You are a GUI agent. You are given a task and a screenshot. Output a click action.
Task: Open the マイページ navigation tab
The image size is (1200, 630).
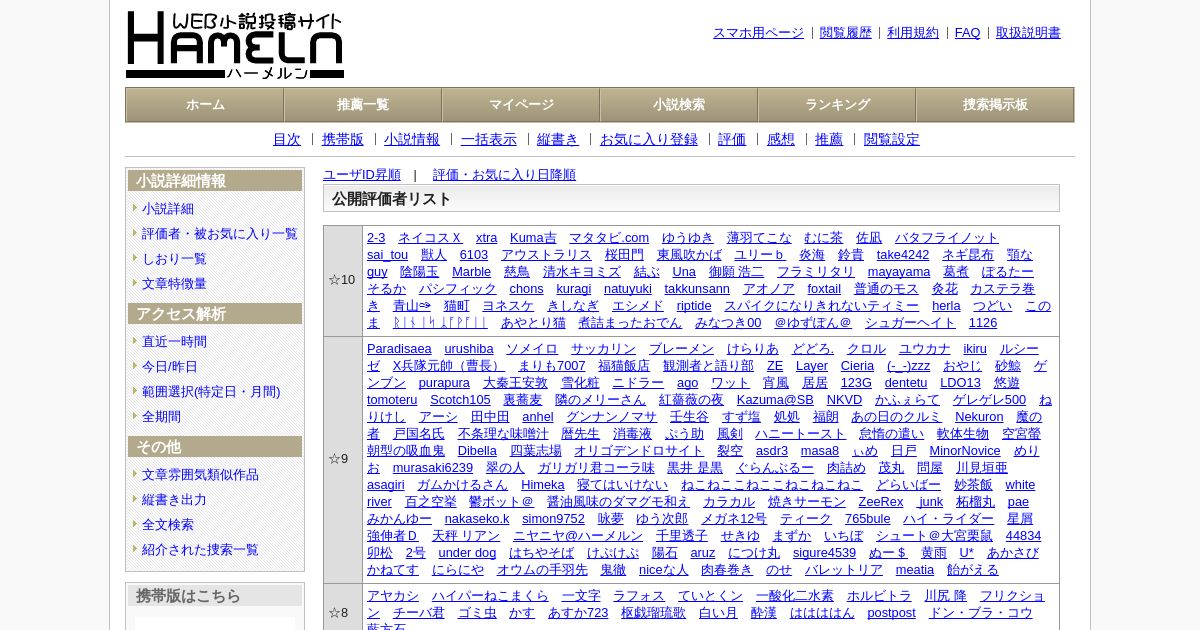click(521, 105)
